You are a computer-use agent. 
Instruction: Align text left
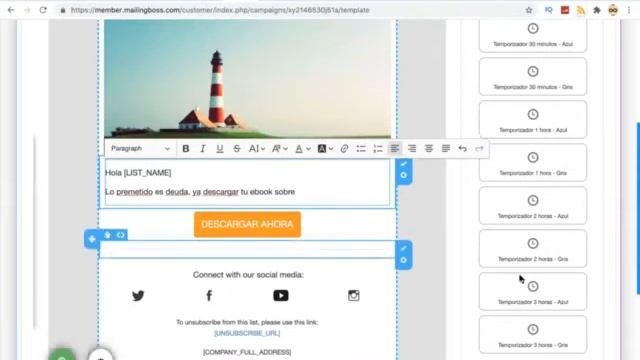coord(395,149)
